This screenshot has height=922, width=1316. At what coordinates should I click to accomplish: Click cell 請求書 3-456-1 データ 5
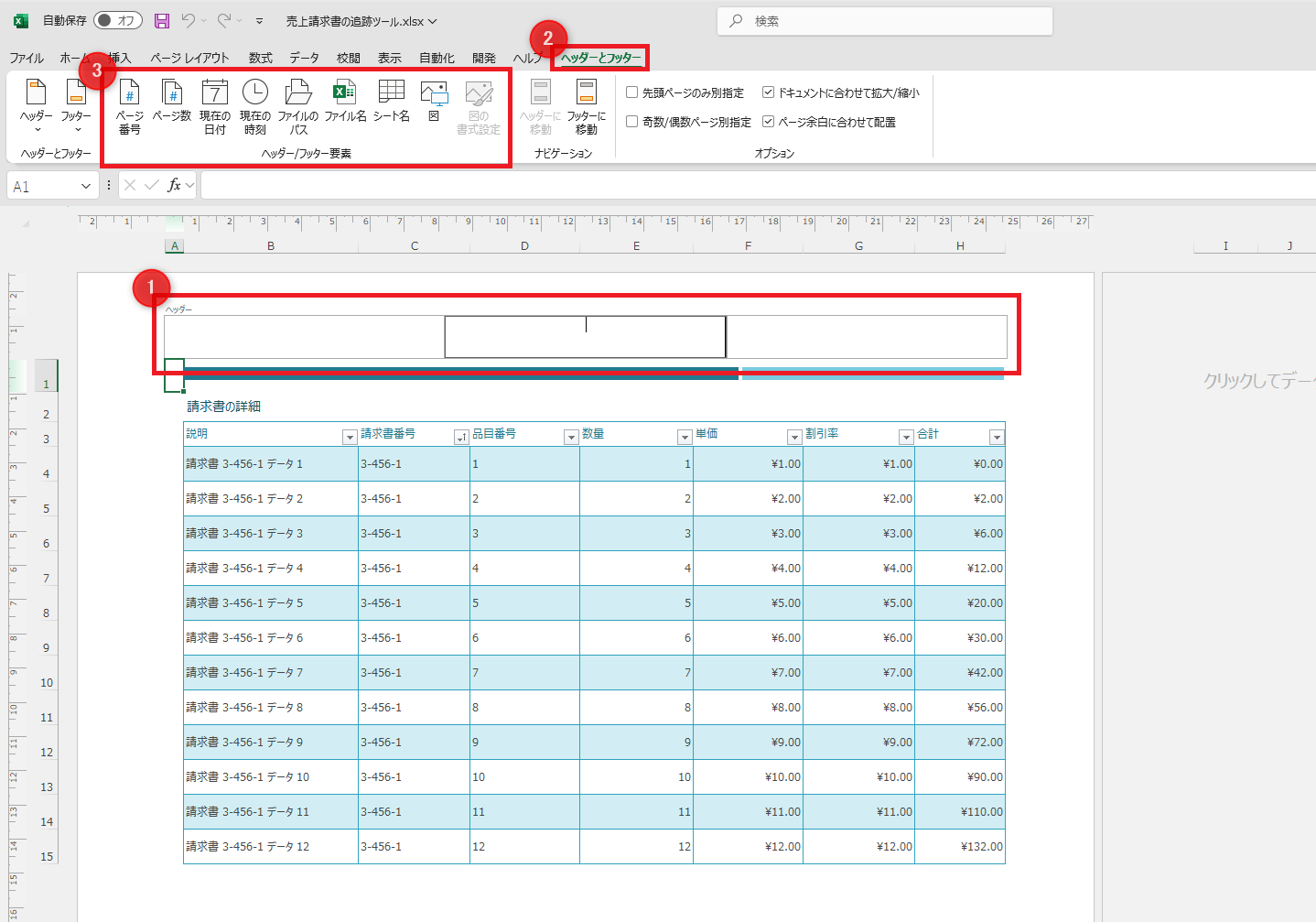pyautogui.click(x=271, y=603)
